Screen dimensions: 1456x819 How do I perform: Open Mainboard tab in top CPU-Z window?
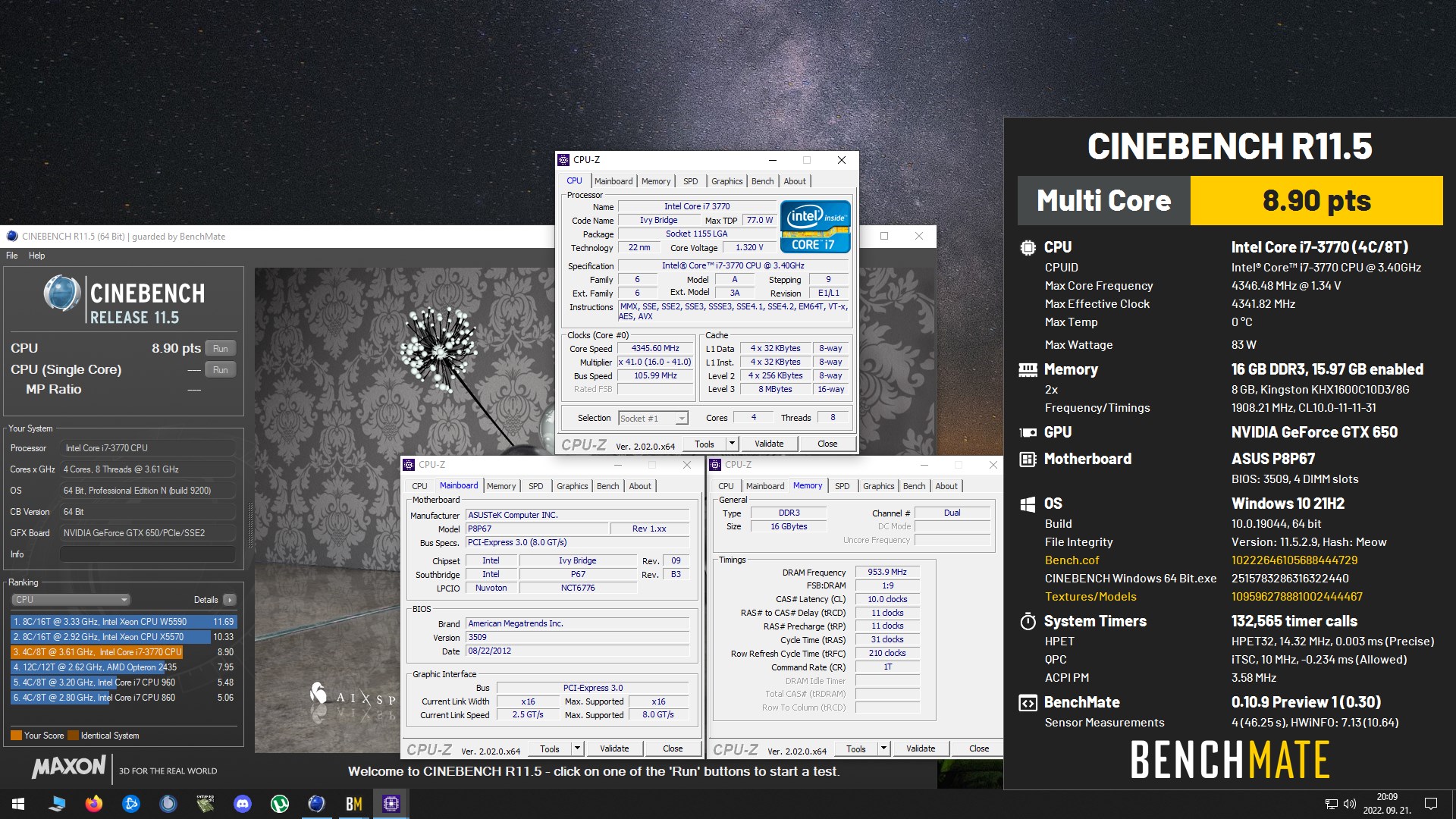pyautogui.click(x=613, y=181)
